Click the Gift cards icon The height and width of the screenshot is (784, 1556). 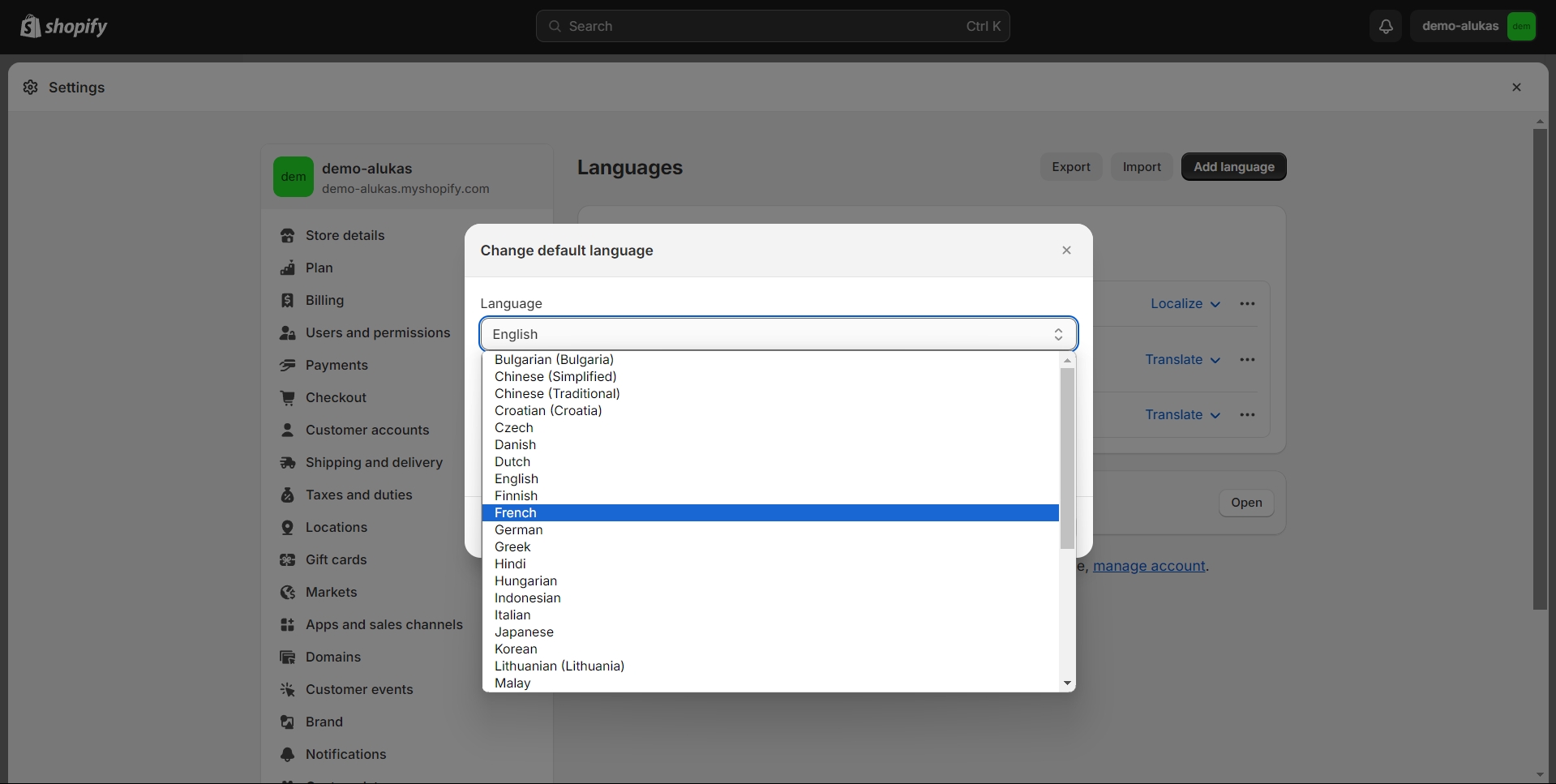coord(287,560)
